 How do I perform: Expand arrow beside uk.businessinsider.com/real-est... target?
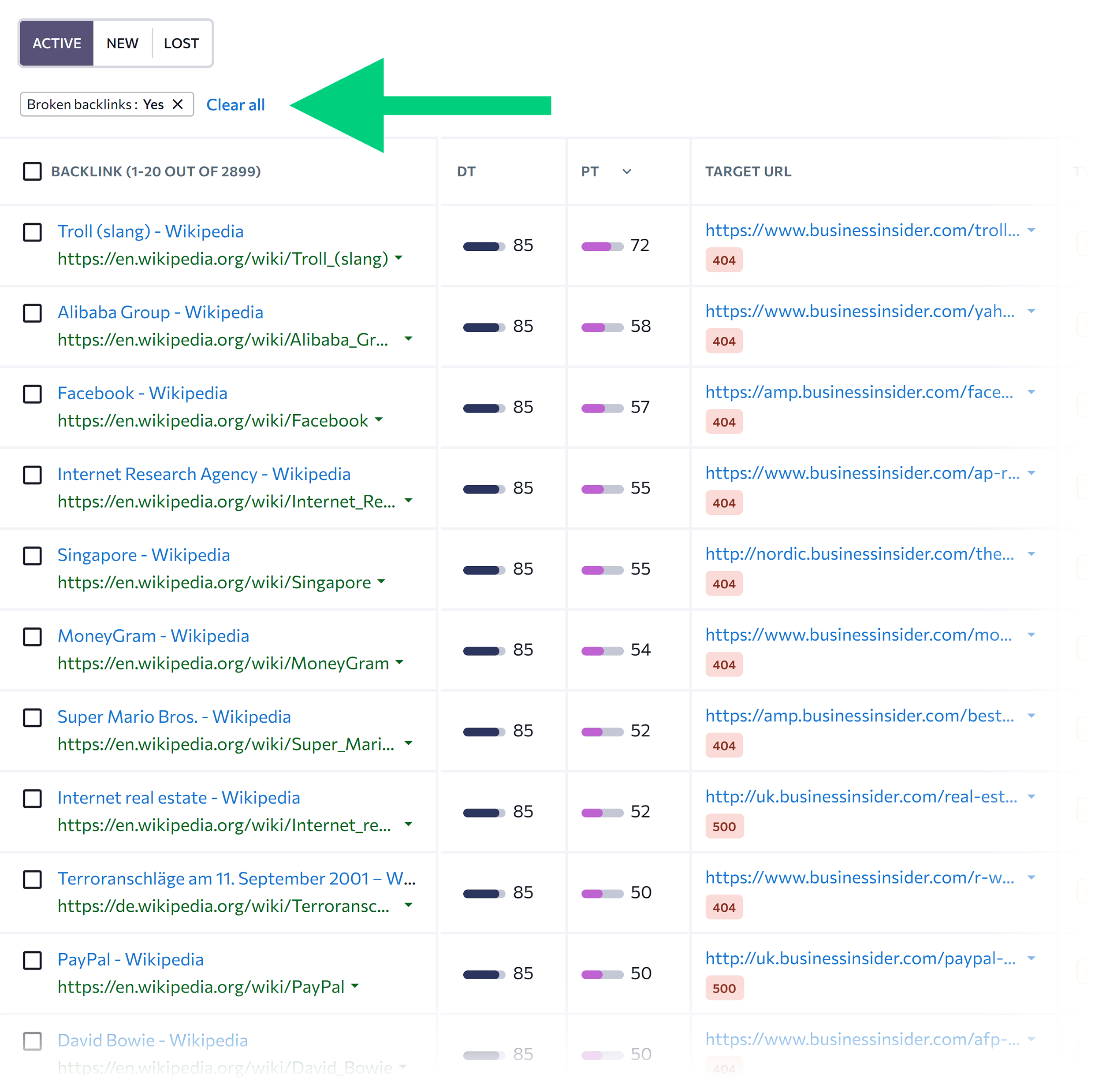pos(1031,797)
